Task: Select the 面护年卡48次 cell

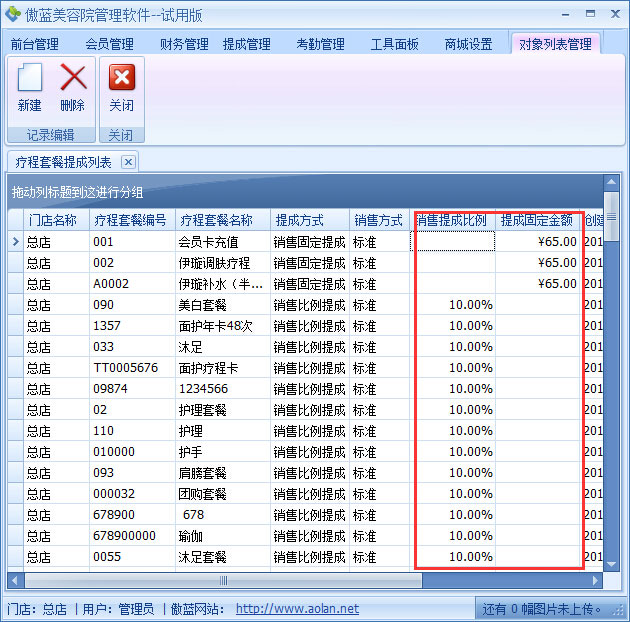Action: click(x=223, y=325)
